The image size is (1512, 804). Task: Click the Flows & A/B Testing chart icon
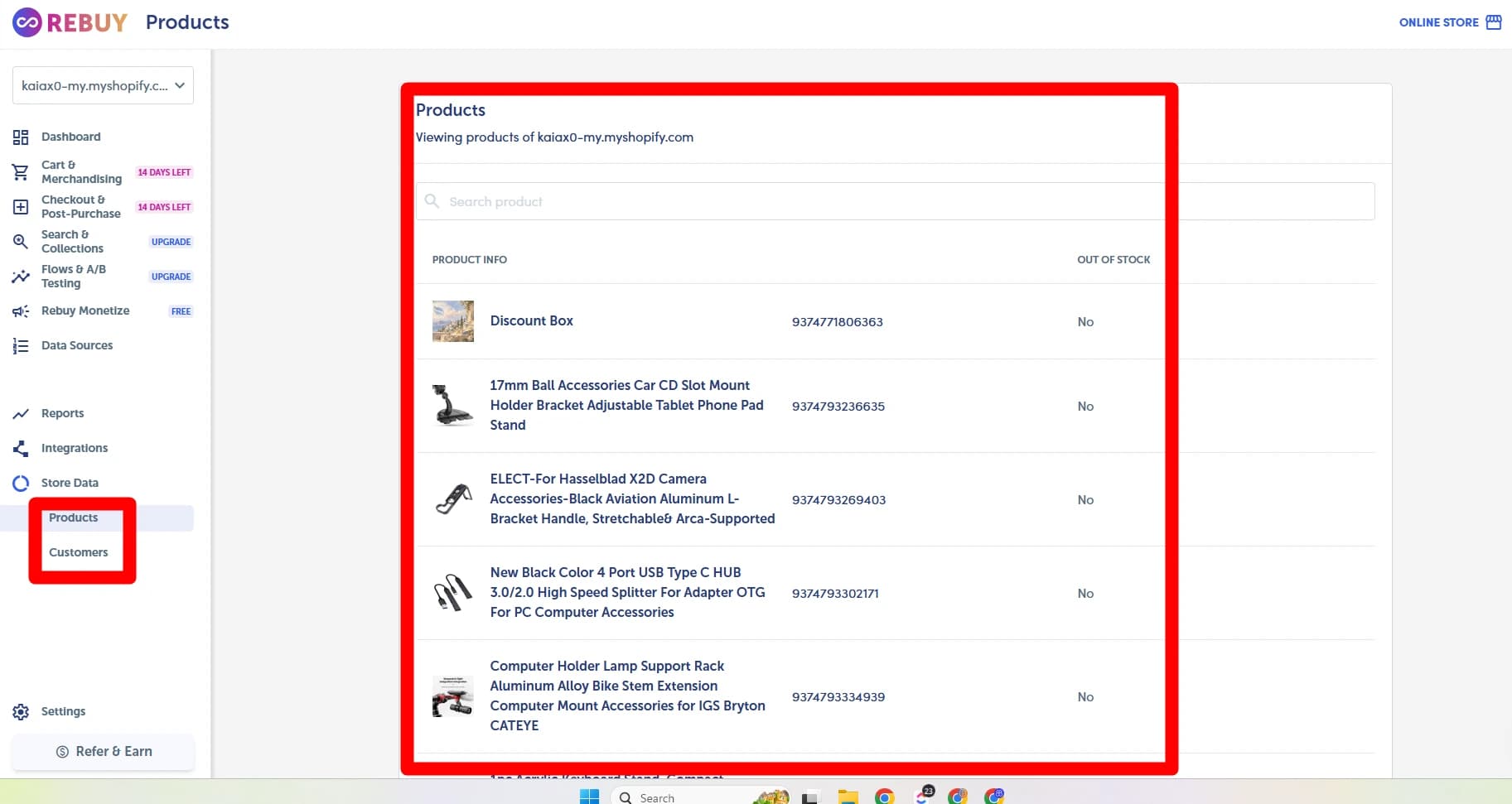[x=21, y=277]
